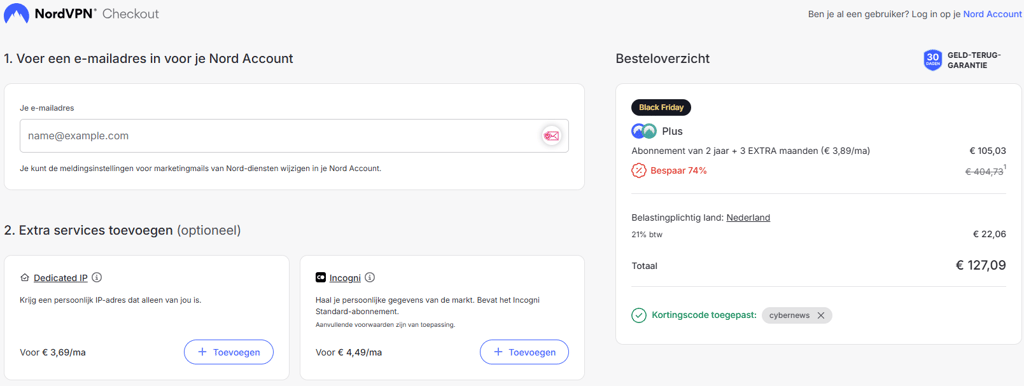Focus the email address input field
The image size is (1024, 386).
[x=294, y=136]
